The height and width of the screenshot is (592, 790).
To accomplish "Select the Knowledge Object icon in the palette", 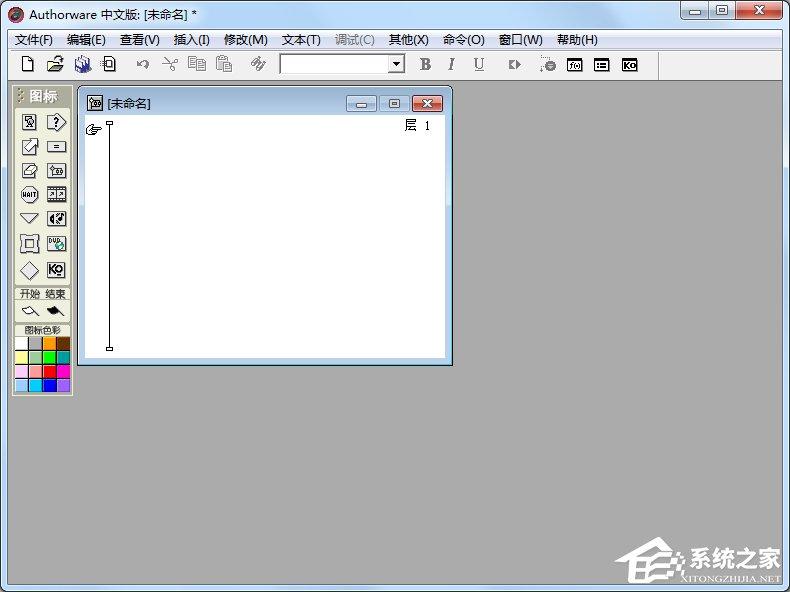I will tap(56, 270).
